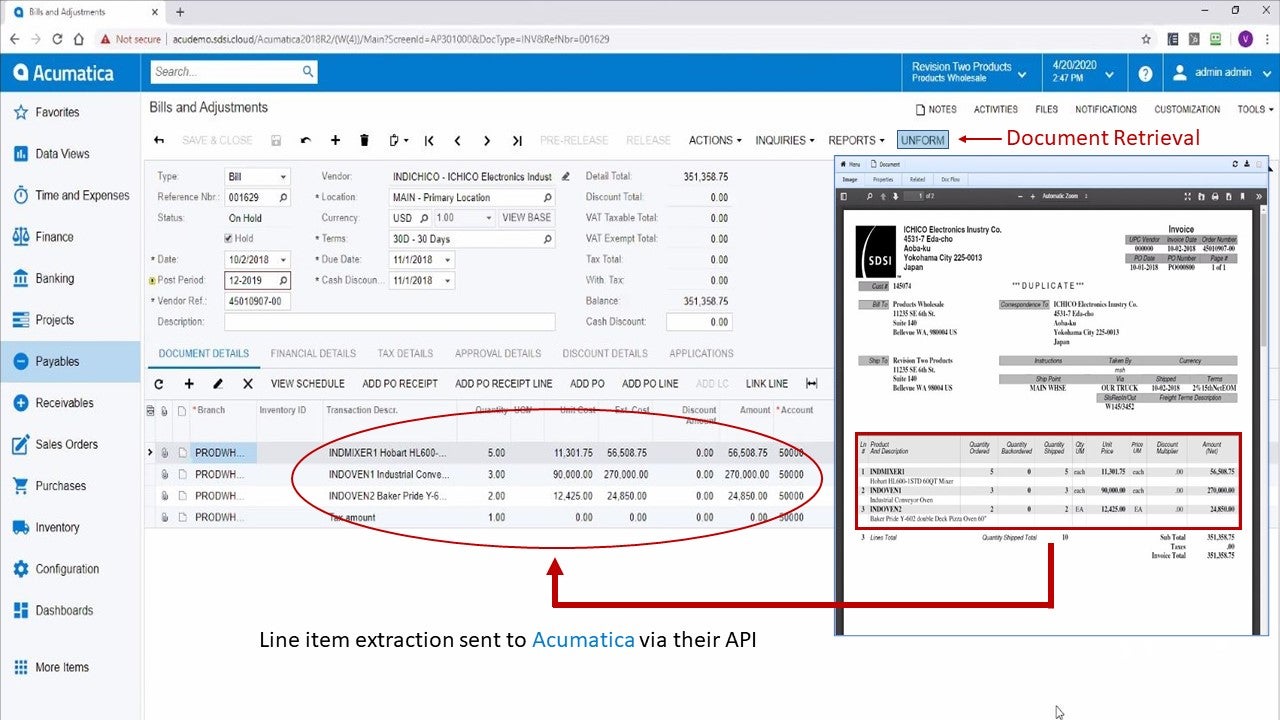Image resolution: width=1280 pixels, height=720 pixels.
Task: Click the VIEW BASE button
Action: [526, 218]
